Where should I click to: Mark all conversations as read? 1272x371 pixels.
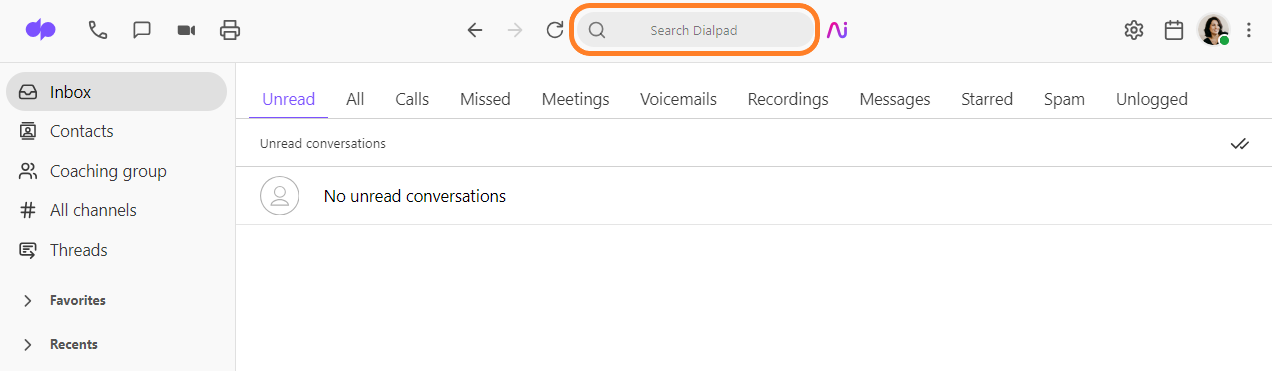(1240, 144)
